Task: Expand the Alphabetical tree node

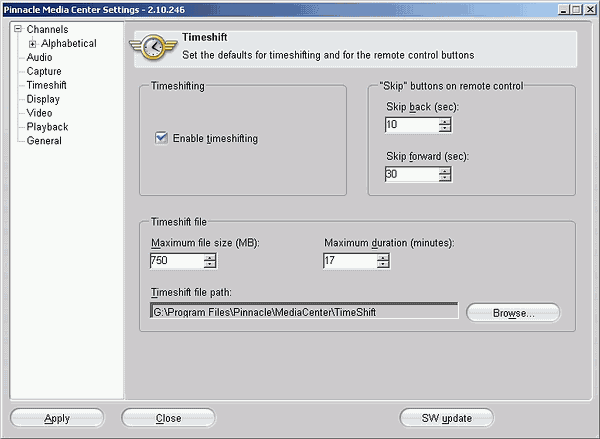Action: (33, 44)
